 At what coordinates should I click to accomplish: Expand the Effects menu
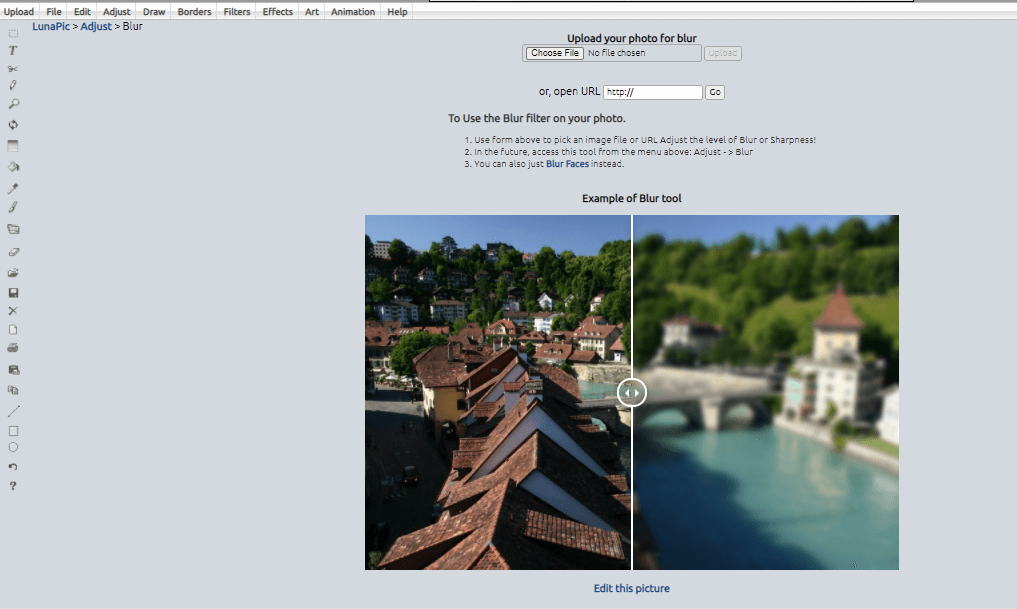pyautogui.click(x=278, y=12)
